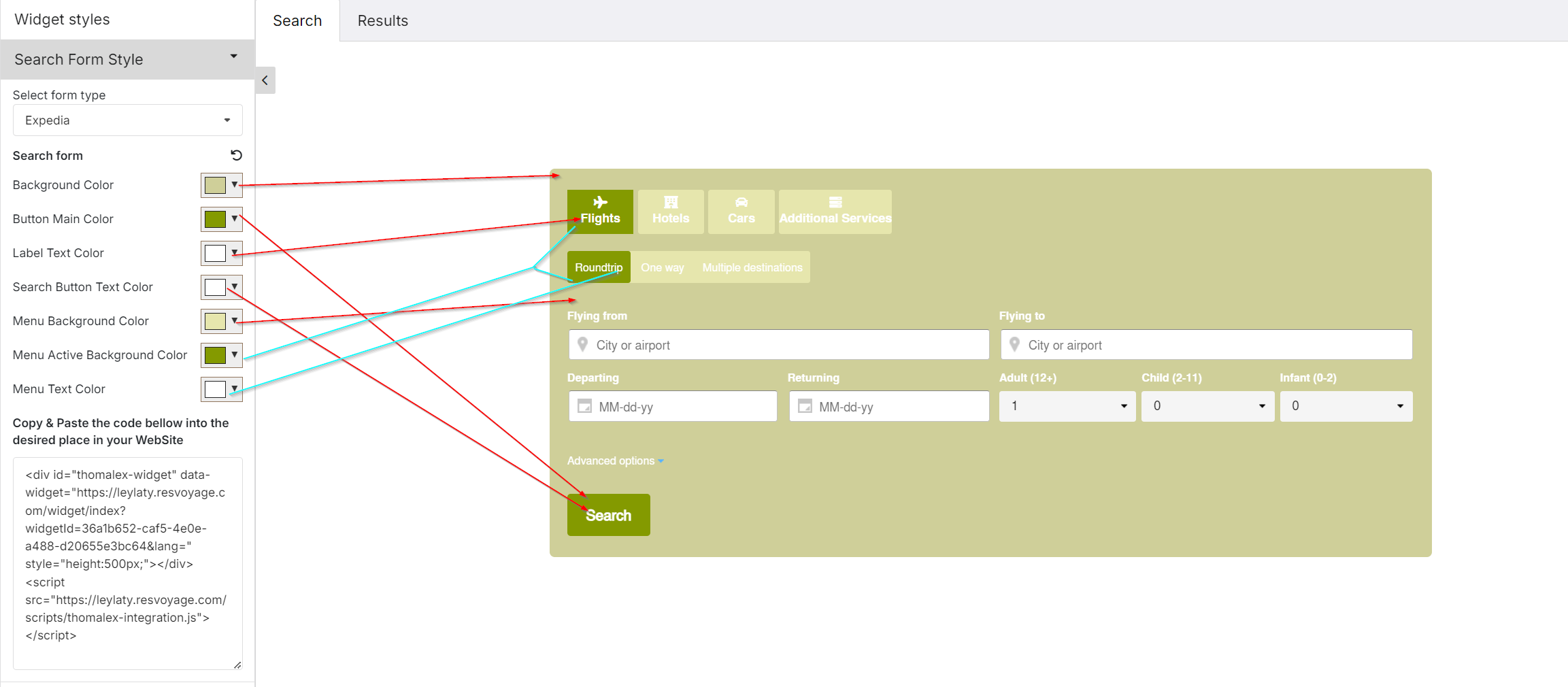Click the Returning date field
Screen dimensions: 1568x687
[x=889, y=406]
